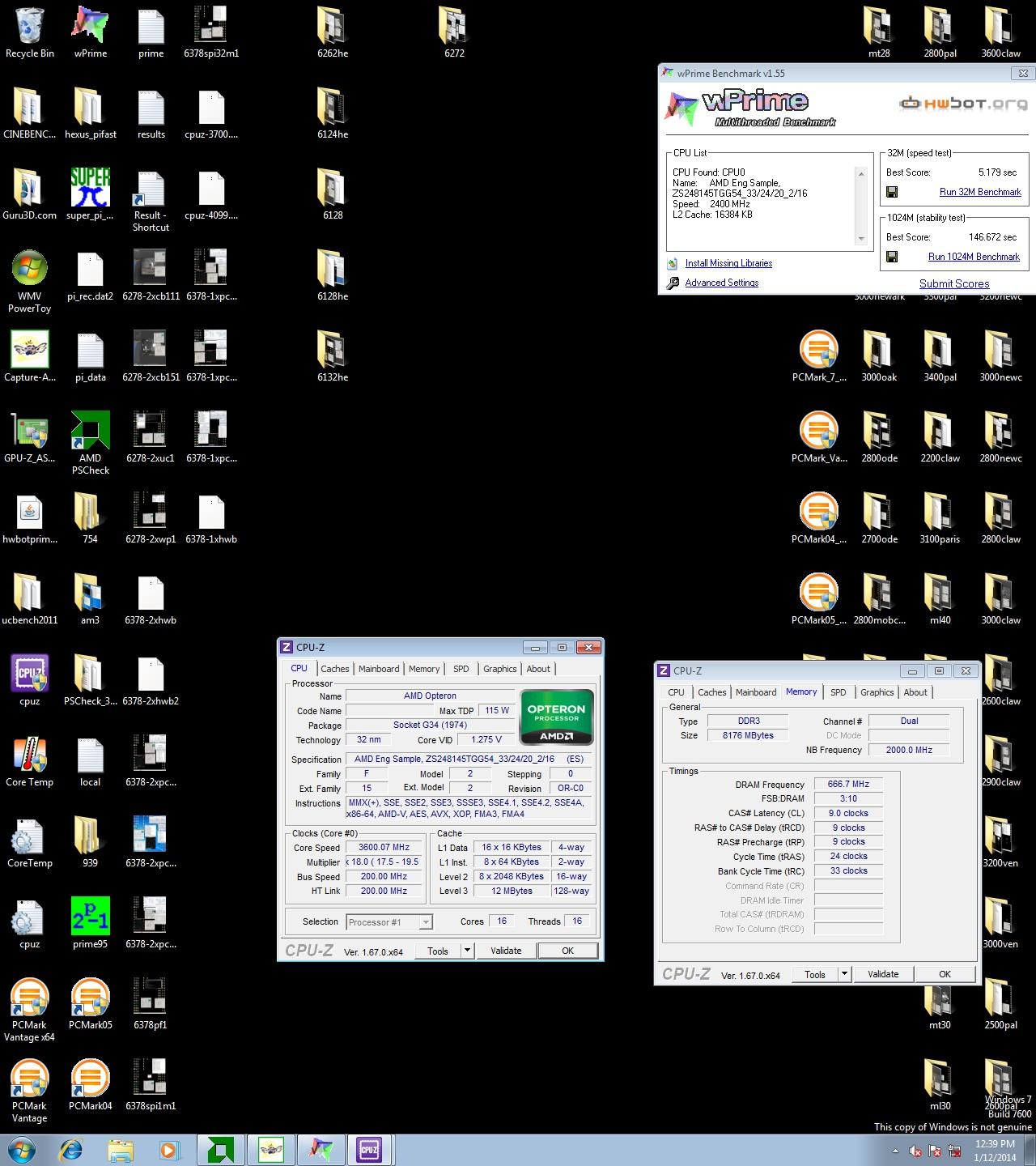
Task: Launch GPU-Z desktop icon
Action: point(29,437)
